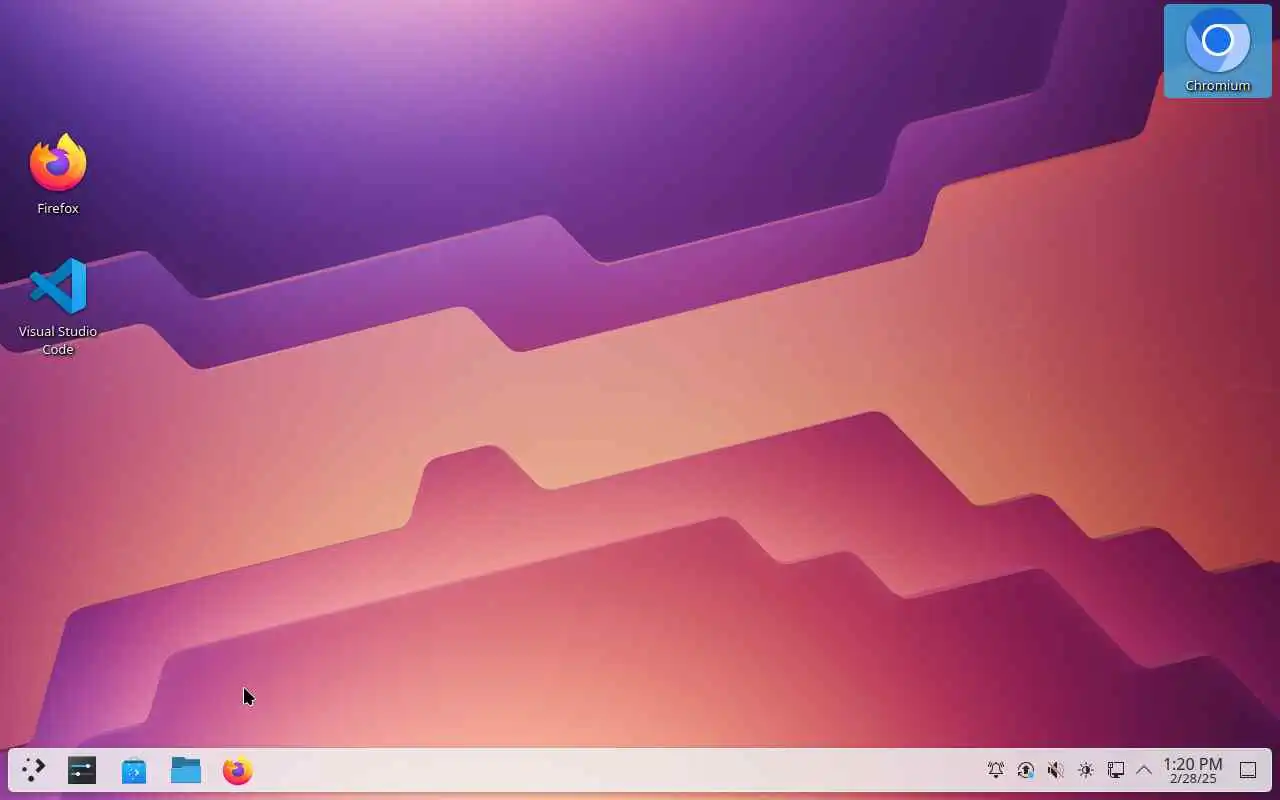
Task: Open muted audio volume tray icon
Action: pos(1056,770)
